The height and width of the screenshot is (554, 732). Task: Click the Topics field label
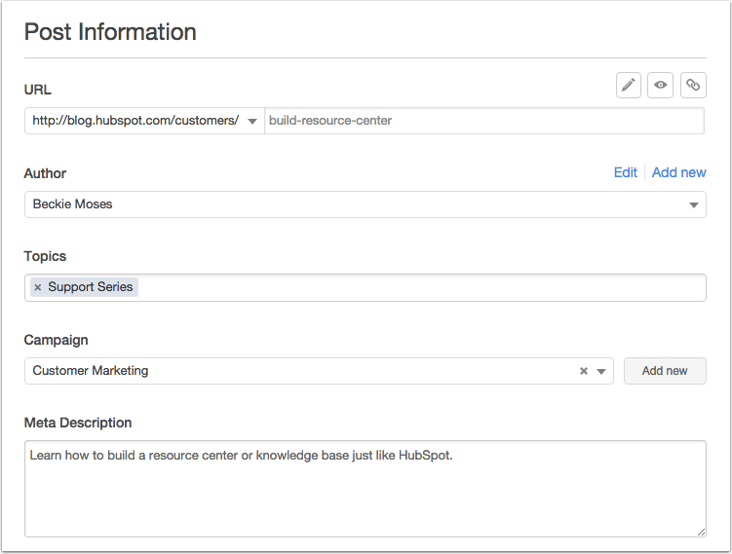coord(45,256)
